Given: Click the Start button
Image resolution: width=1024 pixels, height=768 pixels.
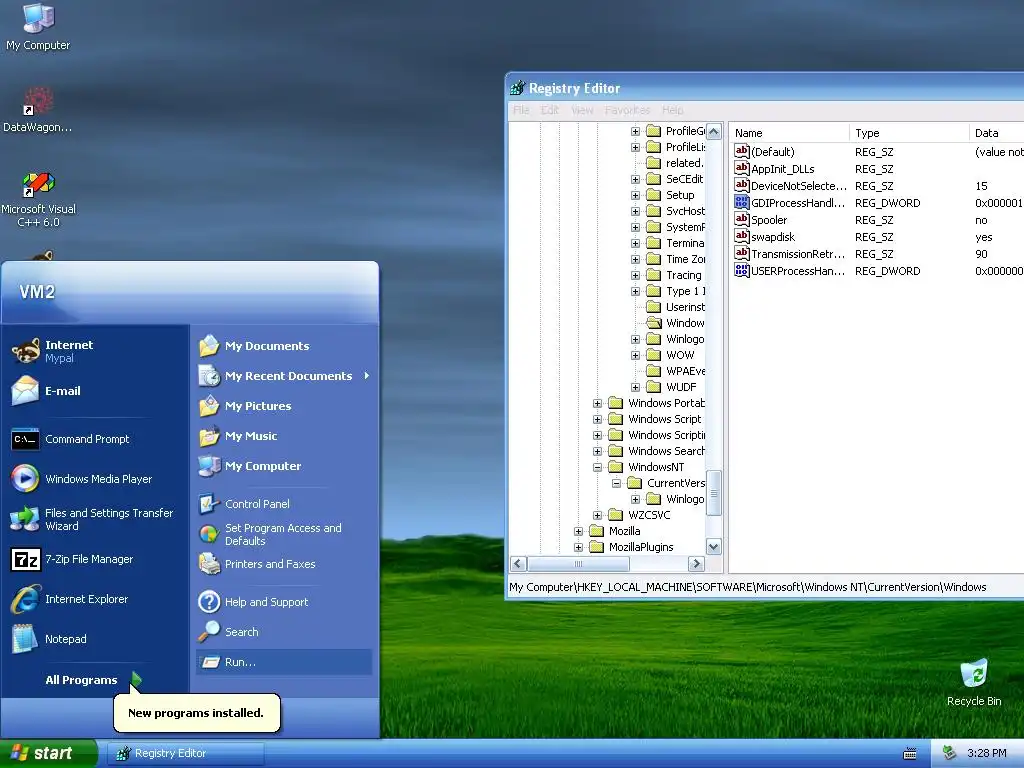Looking at the screenshot, I should 48,753.
